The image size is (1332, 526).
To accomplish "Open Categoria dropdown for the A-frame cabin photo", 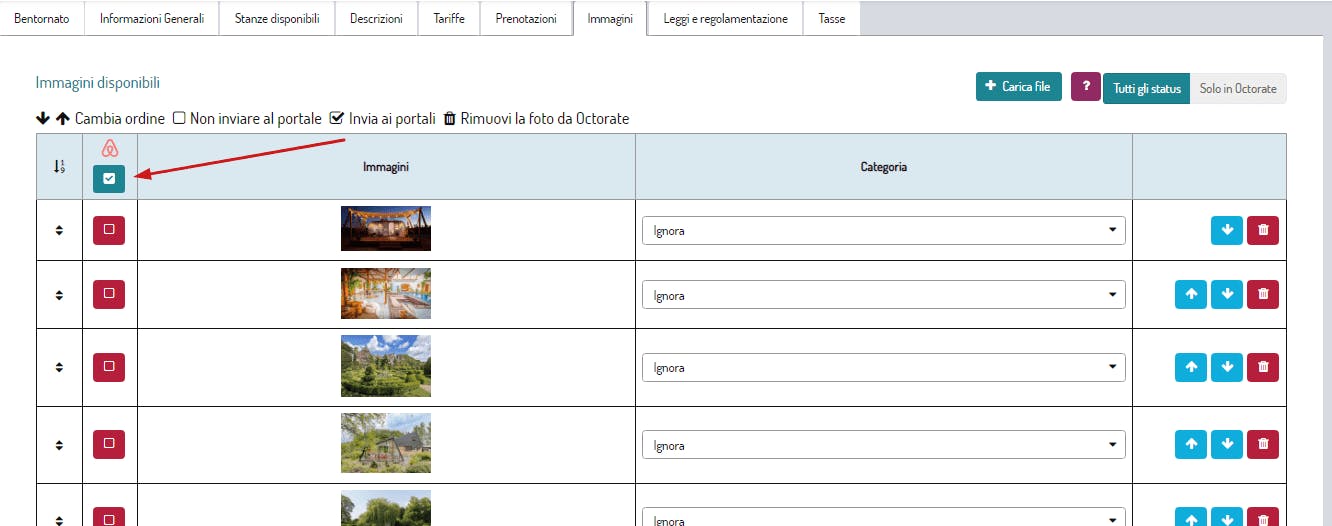I will pos(884,445).
